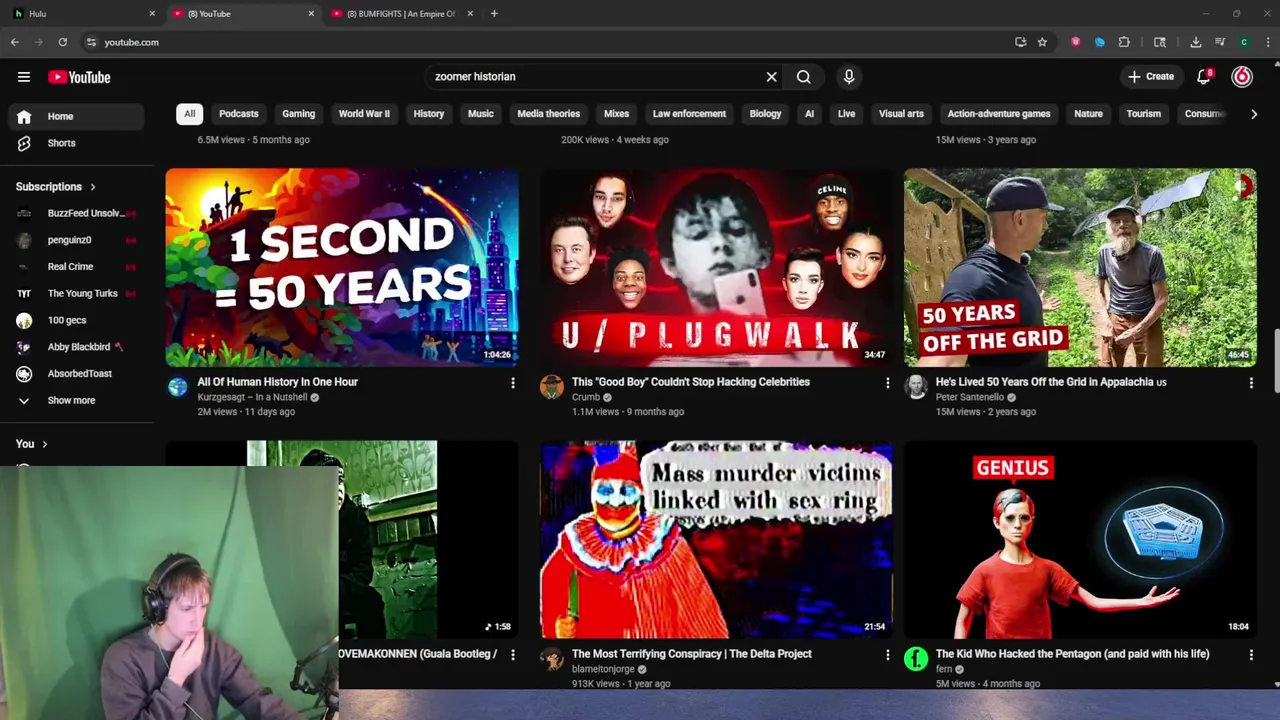1280x720 pixels.
Task: Bookmark the page with the star icon
Action: (x=1042, y=42)
